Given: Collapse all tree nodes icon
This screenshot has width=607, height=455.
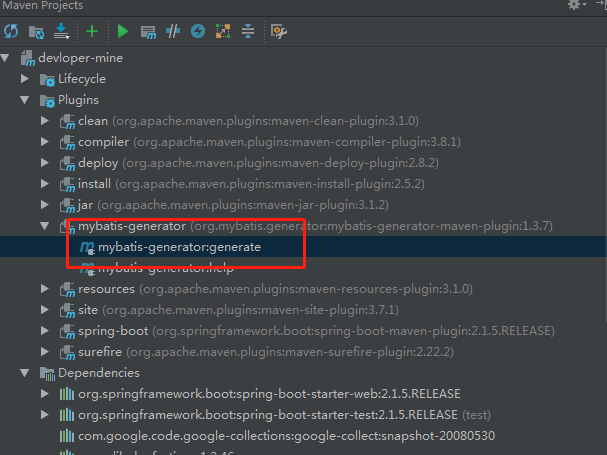Looking at the screenshot, I should (248, 31).
